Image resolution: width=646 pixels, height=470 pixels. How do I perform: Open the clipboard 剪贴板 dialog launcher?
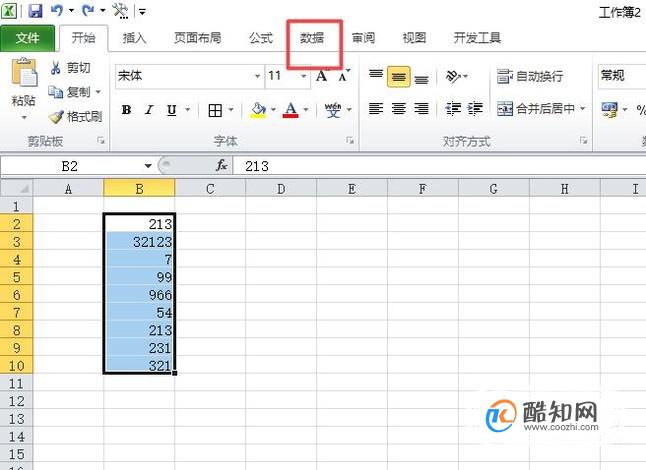click(101, 141)
